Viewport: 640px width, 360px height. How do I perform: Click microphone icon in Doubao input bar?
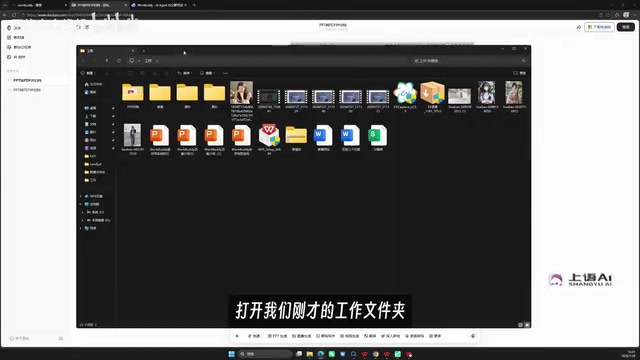(x=473, y=336)
